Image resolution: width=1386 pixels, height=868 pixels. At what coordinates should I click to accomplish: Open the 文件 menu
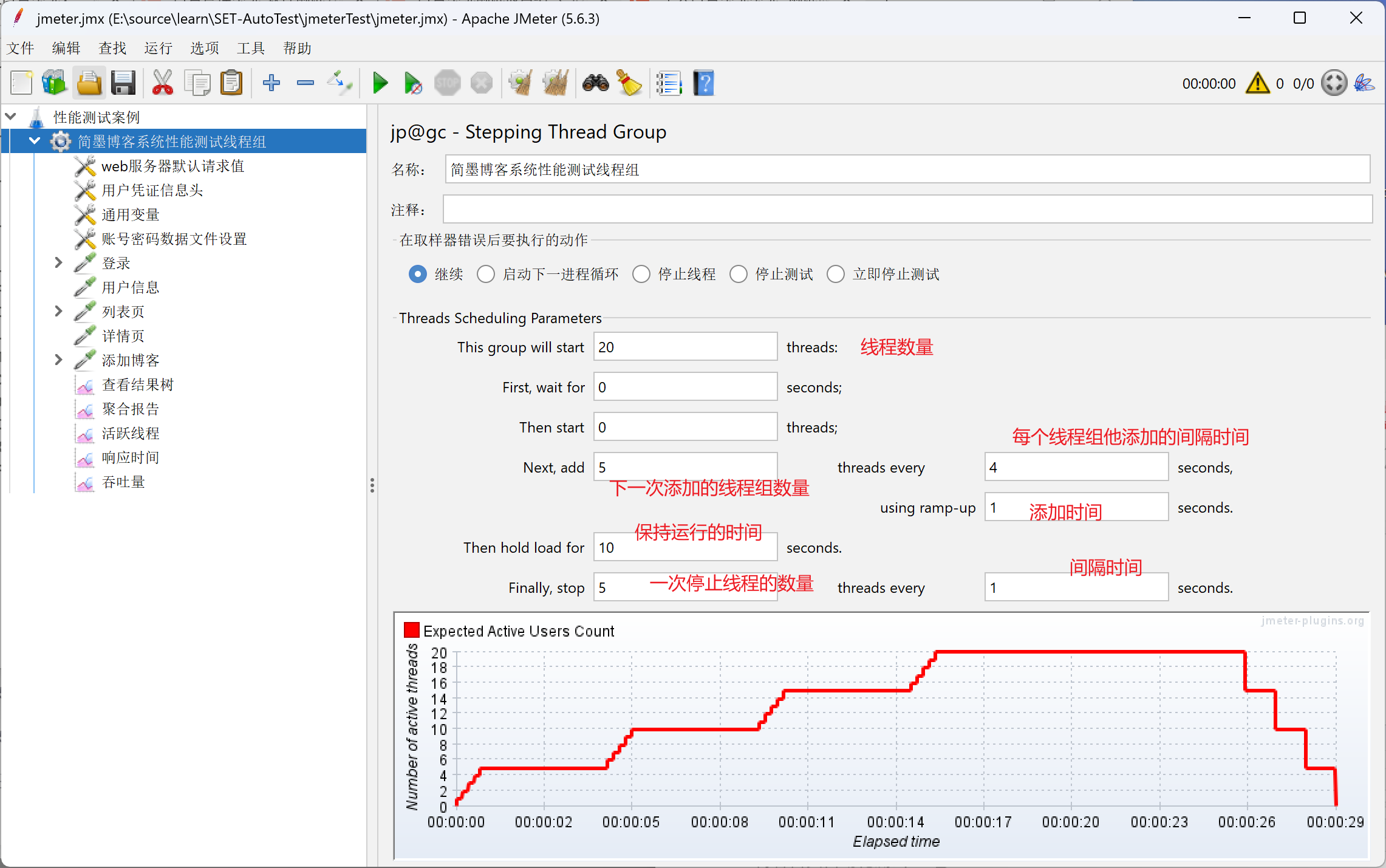(20, 48)
